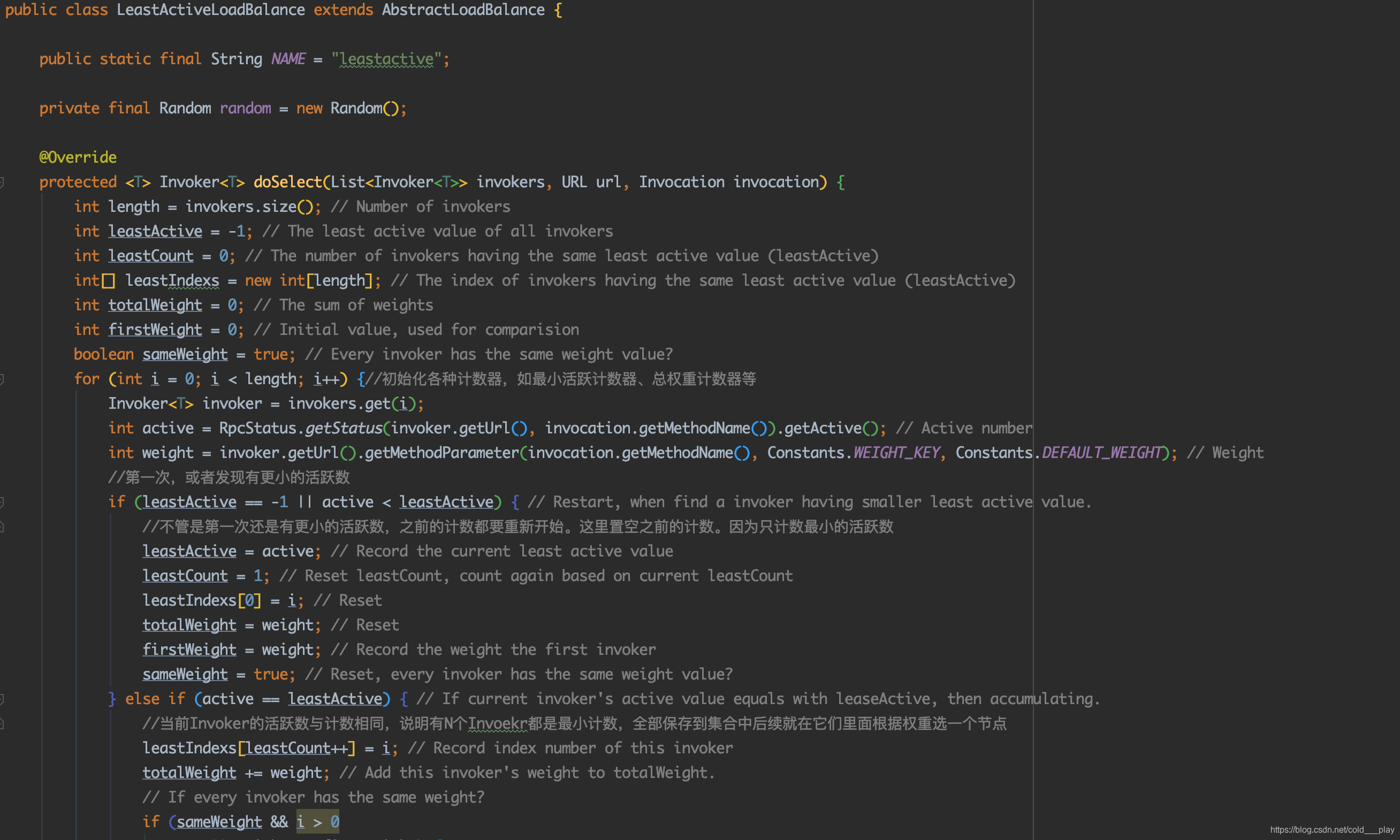The image size is (1400, 840).
Task: Collapse the for loop fold marker
Action: pyautogui.click(x=2, y=379)
